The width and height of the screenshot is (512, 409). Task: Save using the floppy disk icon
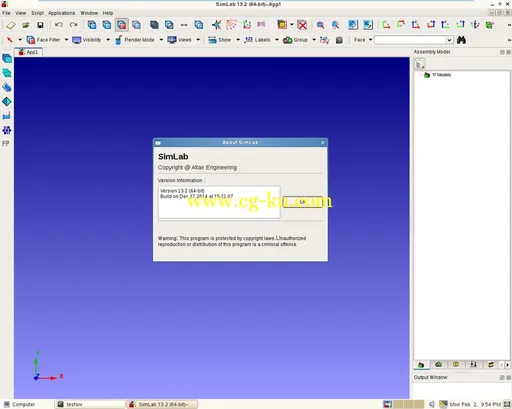pyautogui.click(x=40, y=25)
